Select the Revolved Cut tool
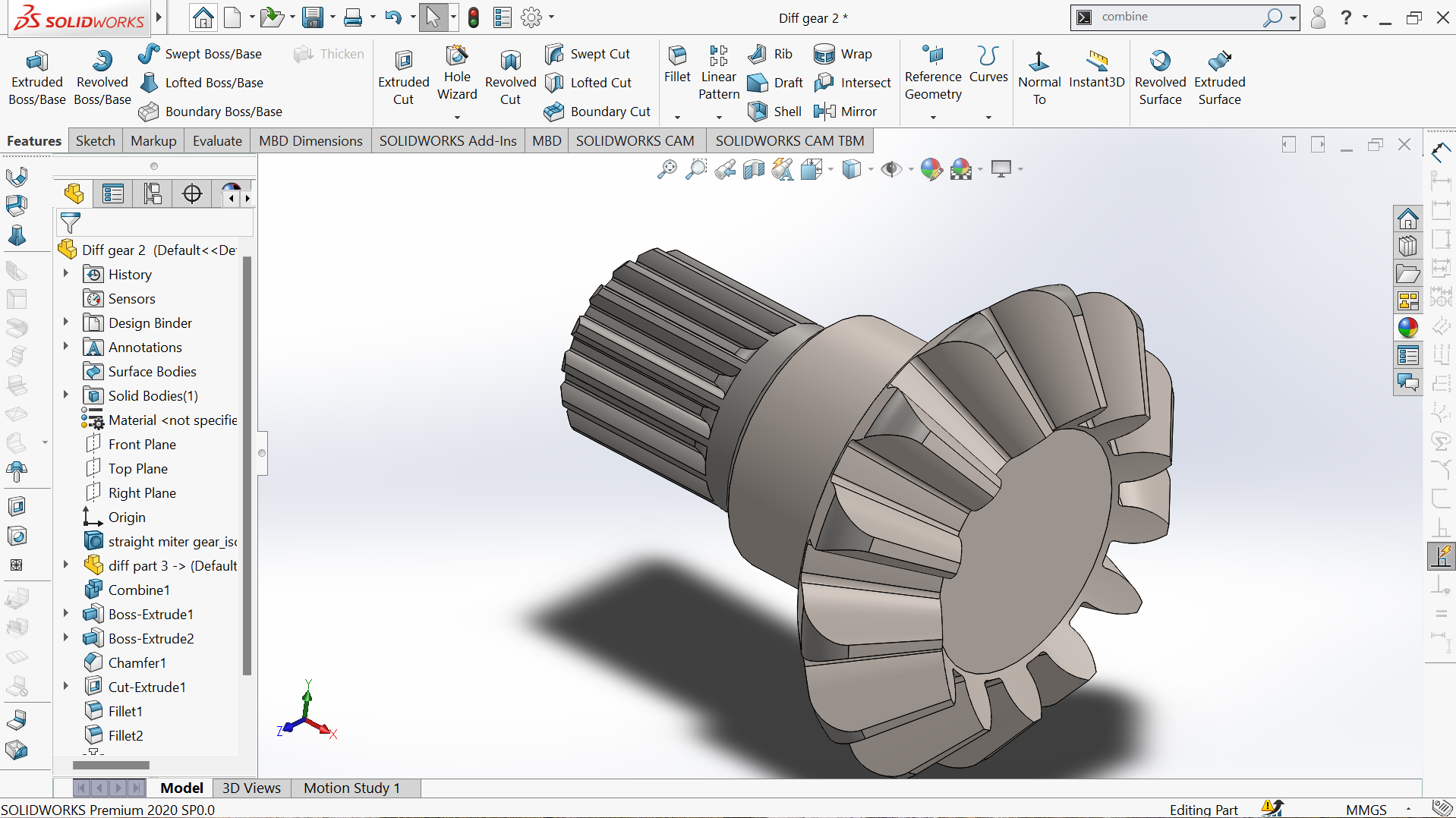This screenshot has width=1456, height=818. click(x=510, y=77)
